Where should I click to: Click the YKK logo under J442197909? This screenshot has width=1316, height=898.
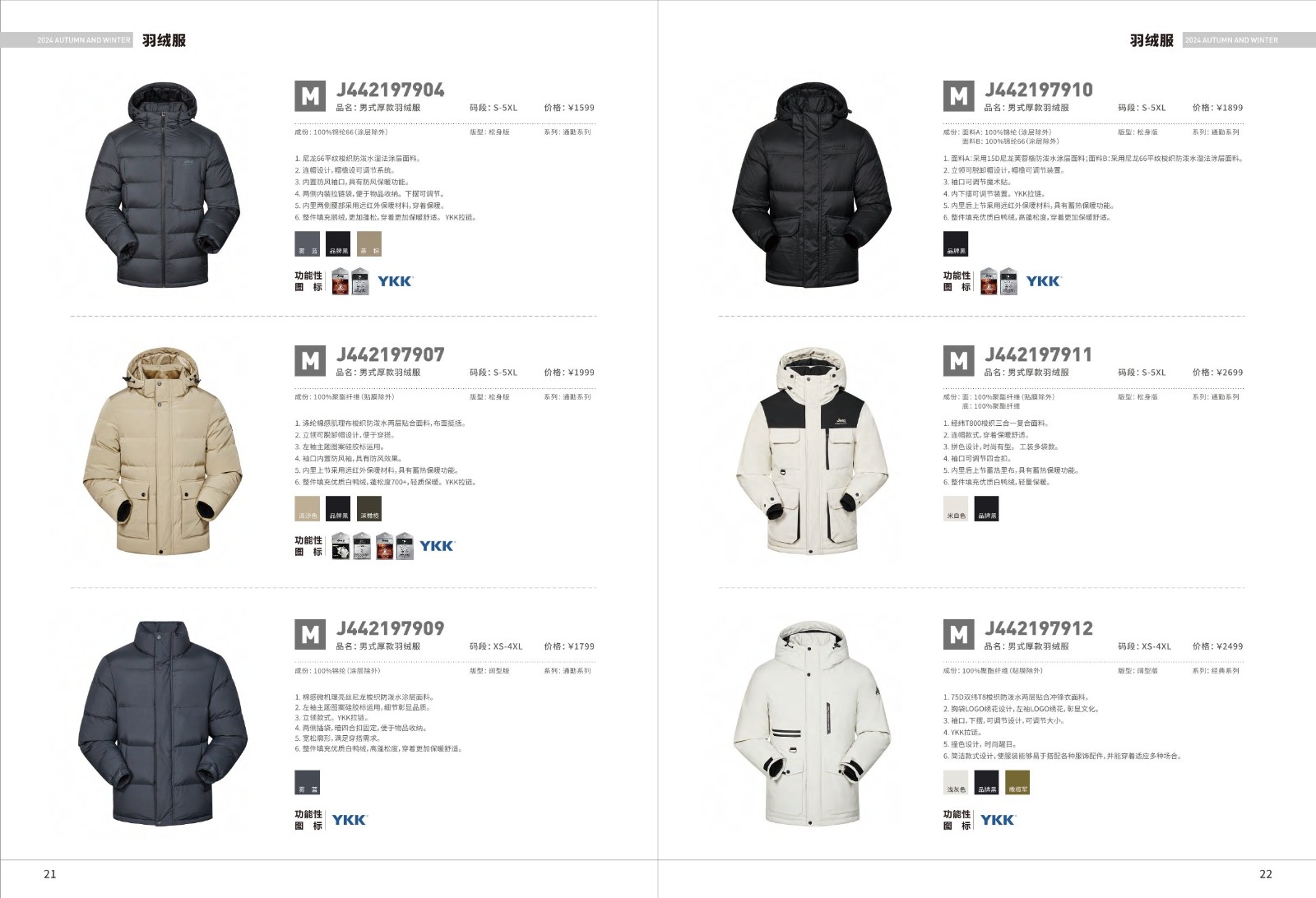[x=350, y=820]
